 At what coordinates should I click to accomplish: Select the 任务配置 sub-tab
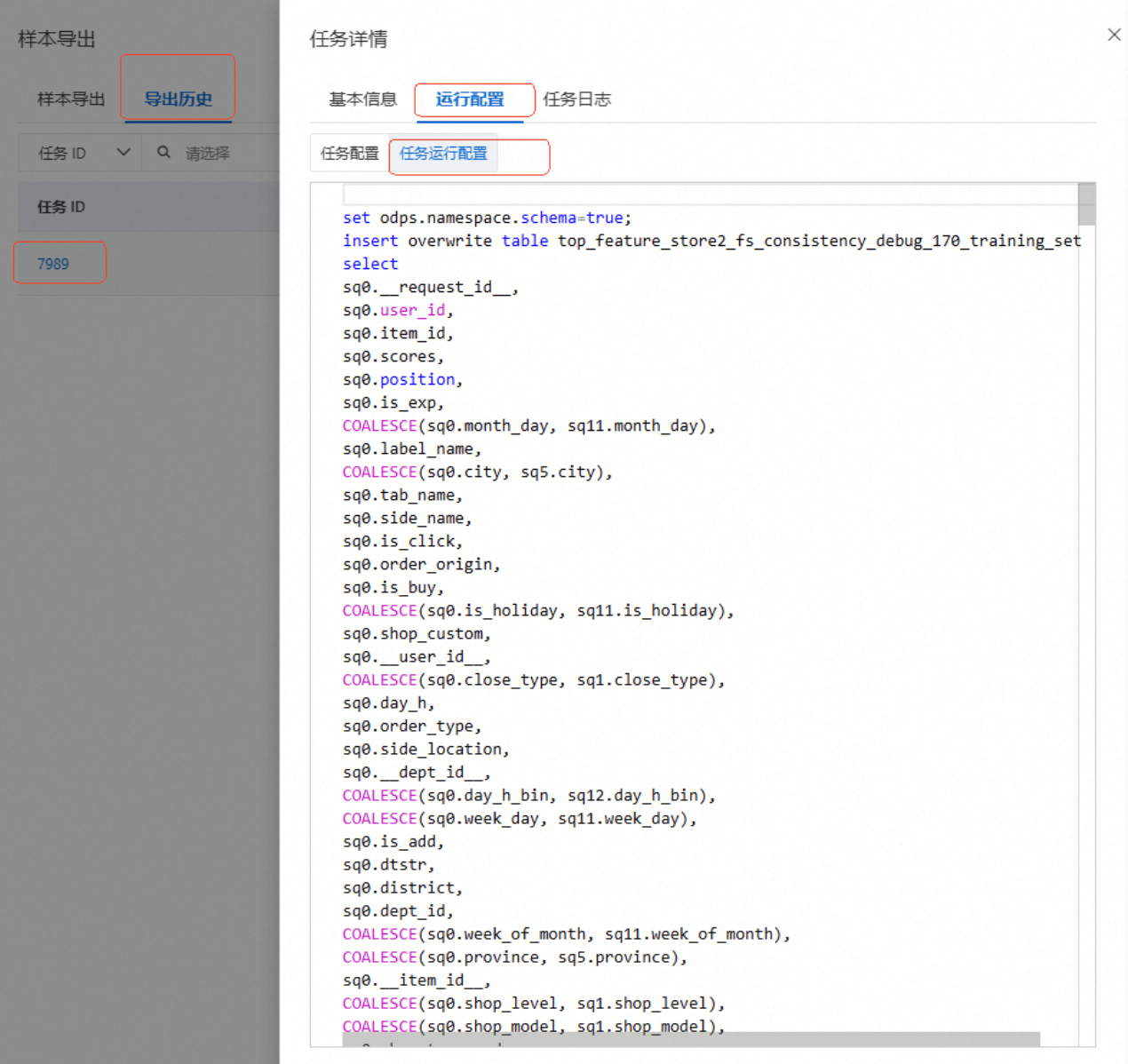(x=349, y=154)
